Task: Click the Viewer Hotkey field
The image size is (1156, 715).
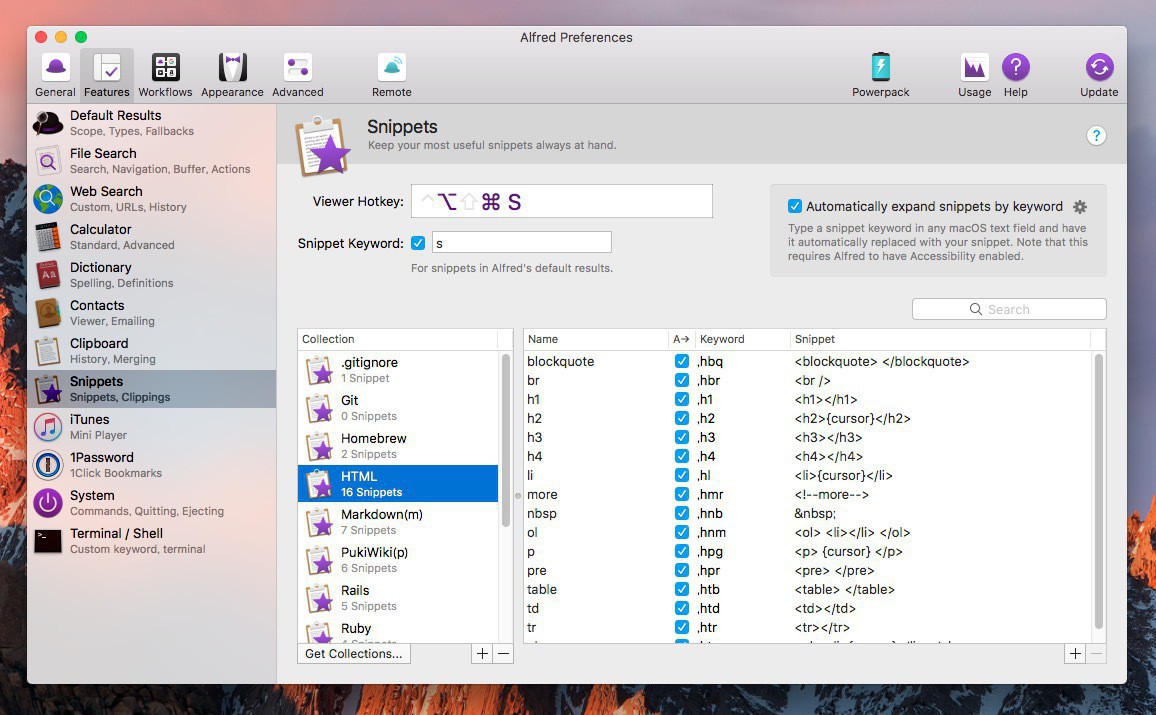Action: click(561, 202)
